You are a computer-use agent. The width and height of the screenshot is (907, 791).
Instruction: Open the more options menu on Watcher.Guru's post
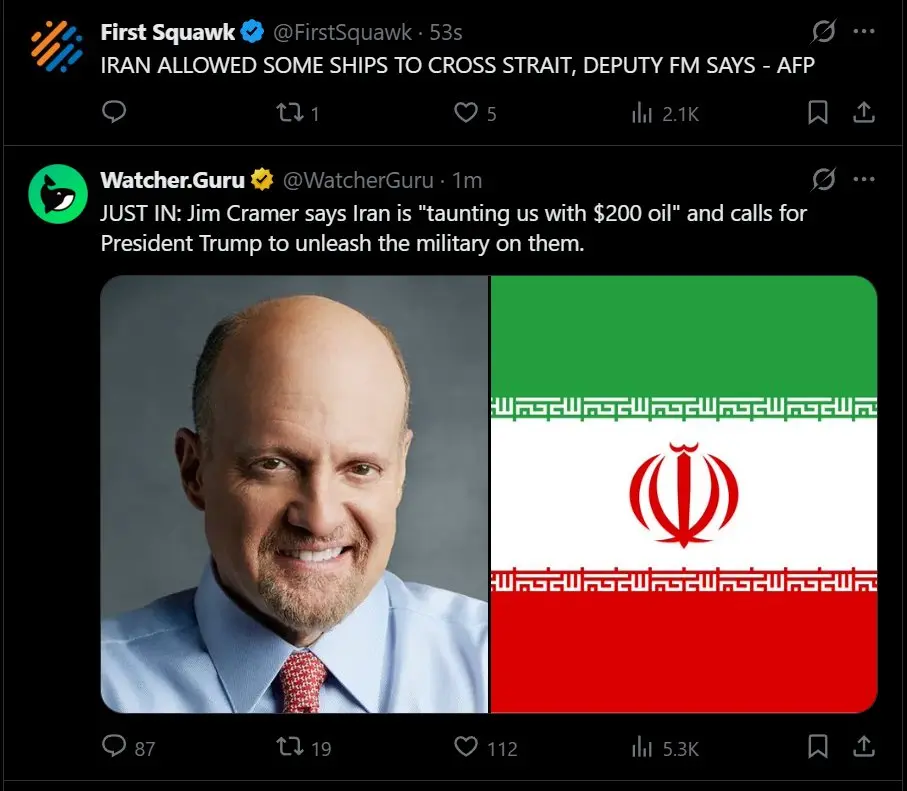pos(864,180)
